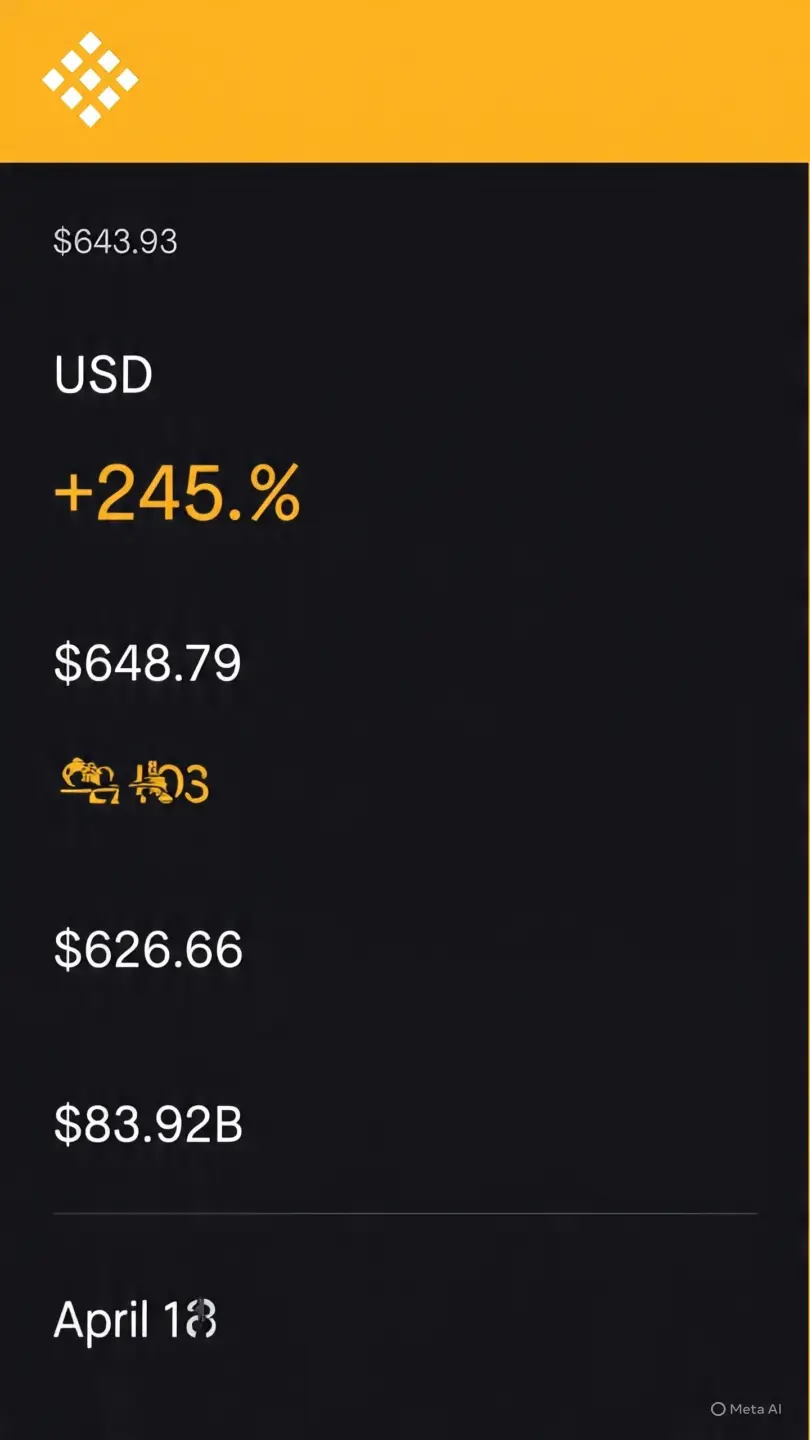810x1440 pixels.
Task: Click the percent sign in +245.%
Action: [x=274, y=493]
